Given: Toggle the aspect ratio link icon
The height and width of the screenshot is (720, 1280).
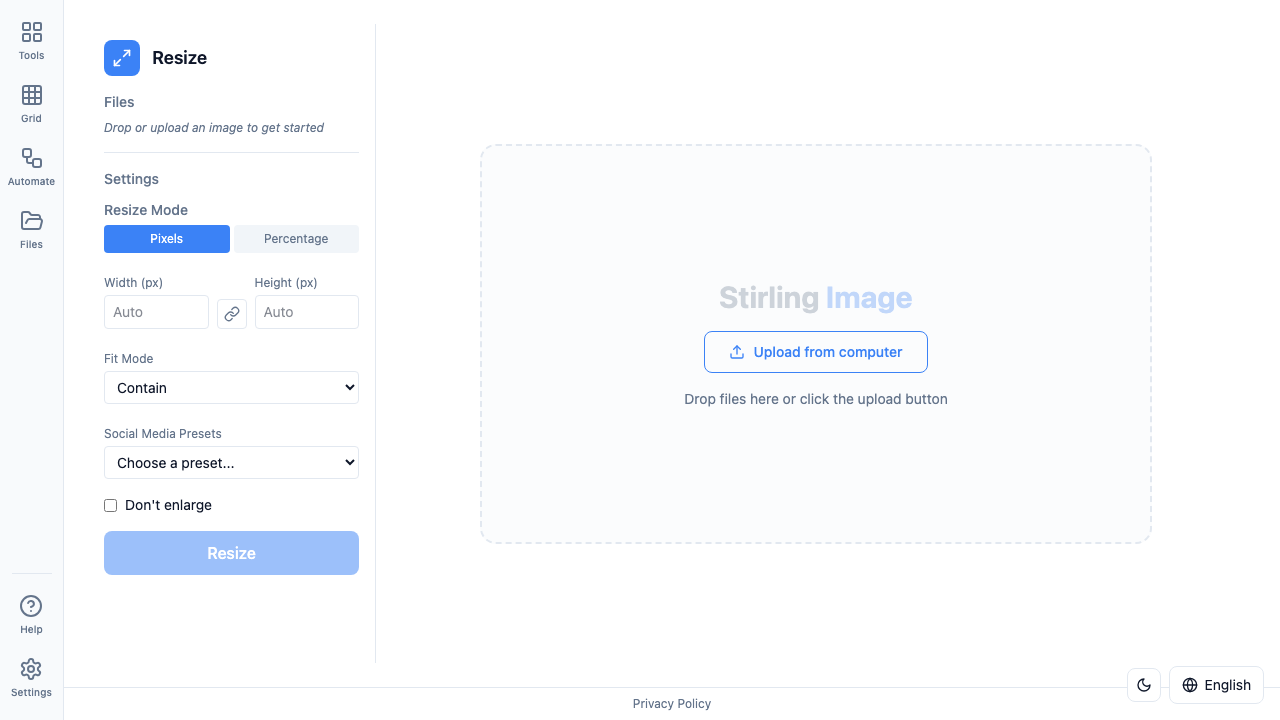Looking at the screenshot, I should [x=232, y=313].
